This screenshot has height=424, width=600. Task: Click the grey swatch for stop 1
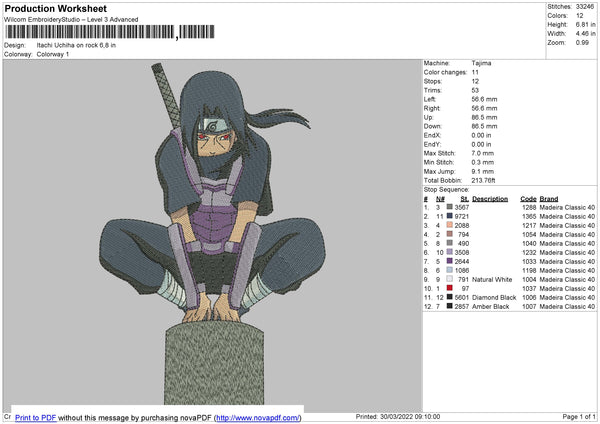450,207
